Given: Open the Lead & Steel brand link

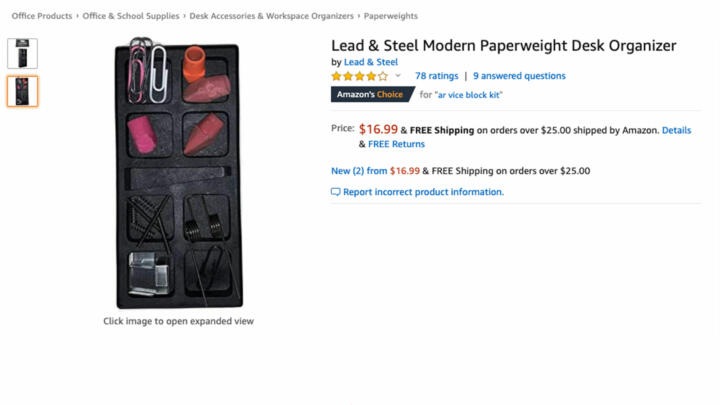Looking at the screenshot, I should tap(371, 62).
